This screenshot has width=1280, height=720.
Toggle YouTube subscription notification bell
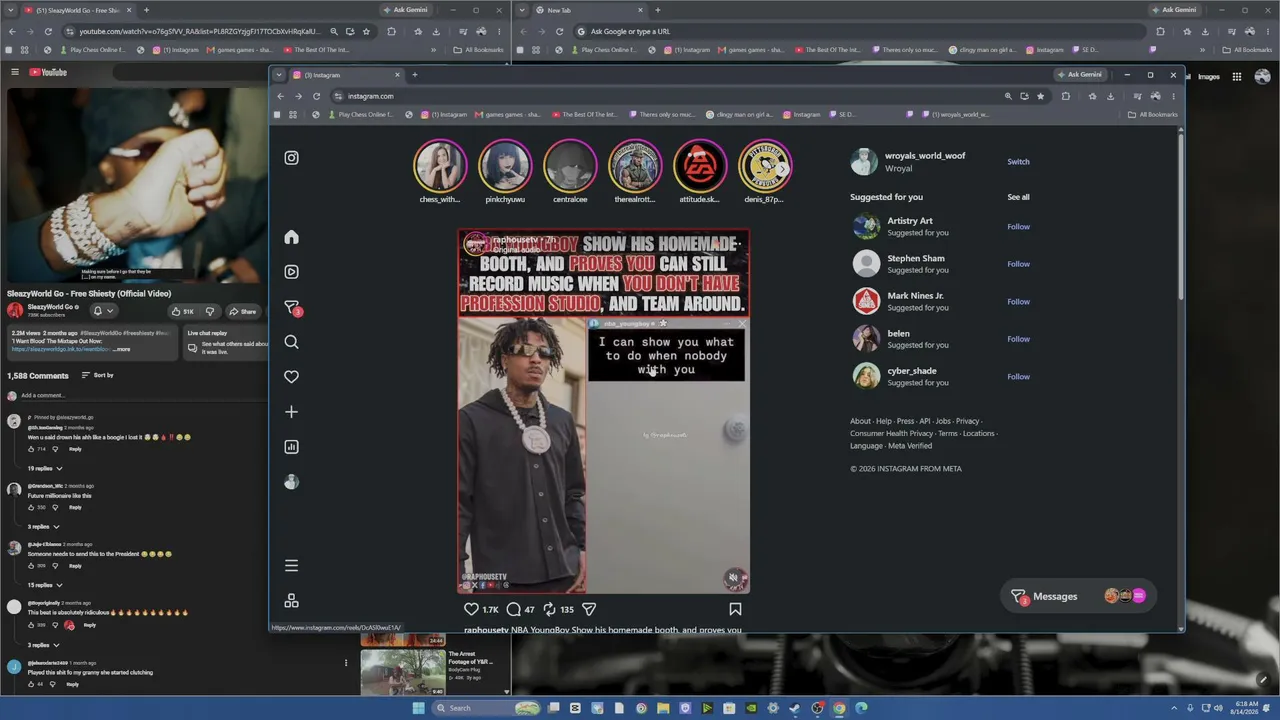(103, 311)
